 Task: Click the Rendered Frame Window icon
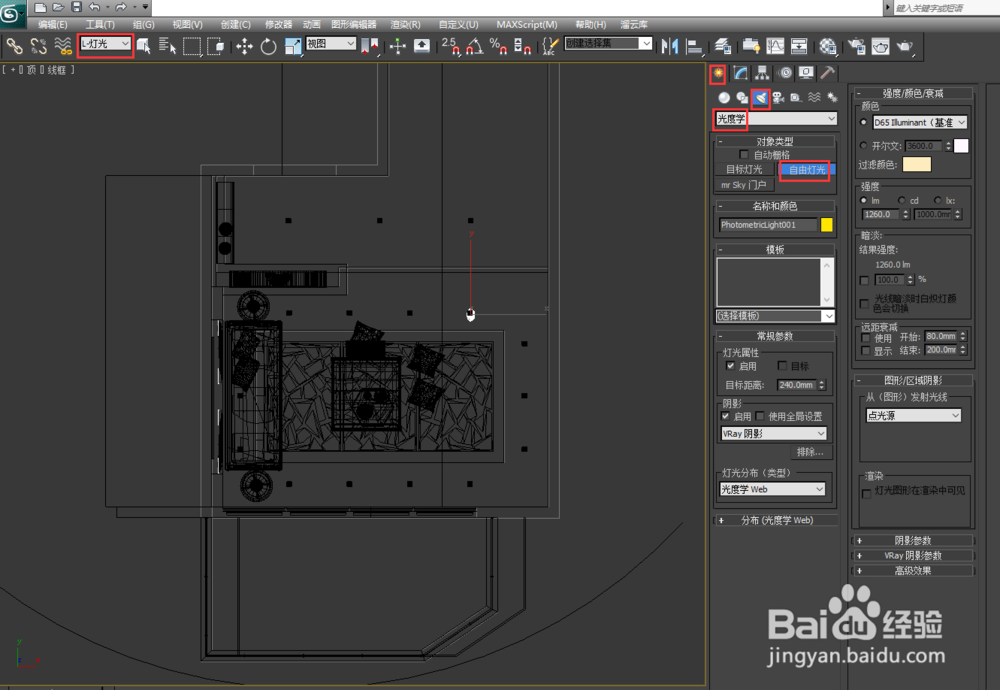881,46
